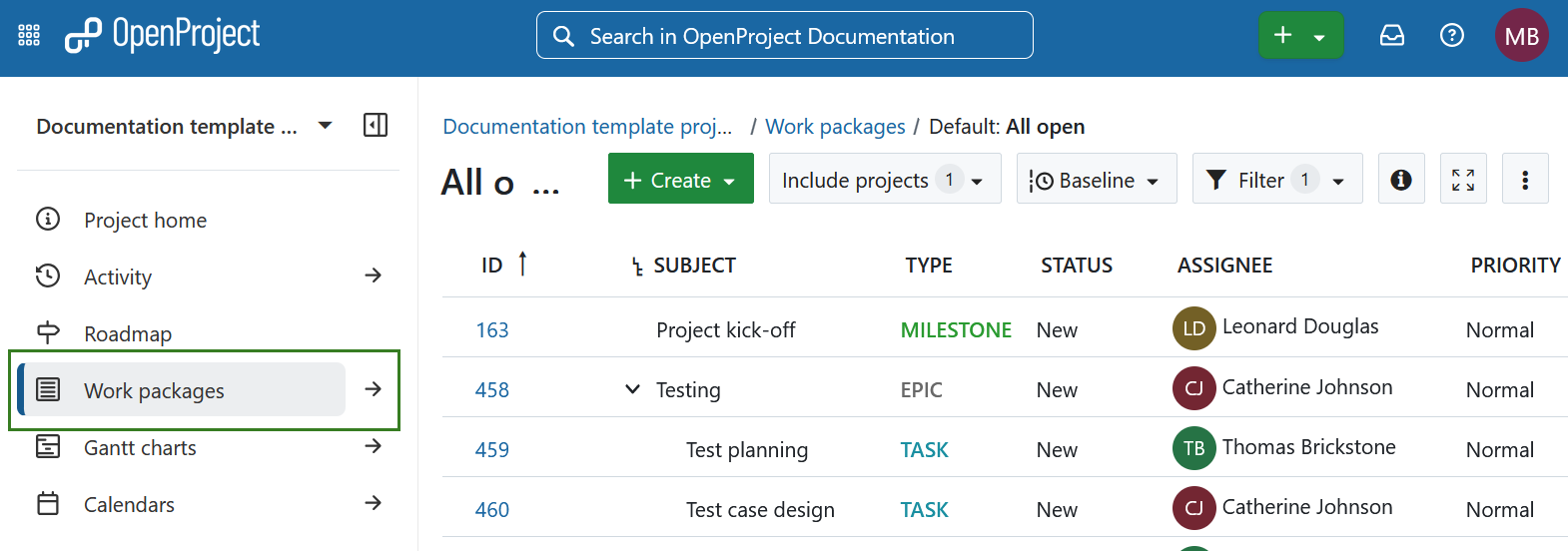The width and height of the screenshot is (1568, 551).
Task: Open the Baseline dropdown
Action: pos(1097,179)
